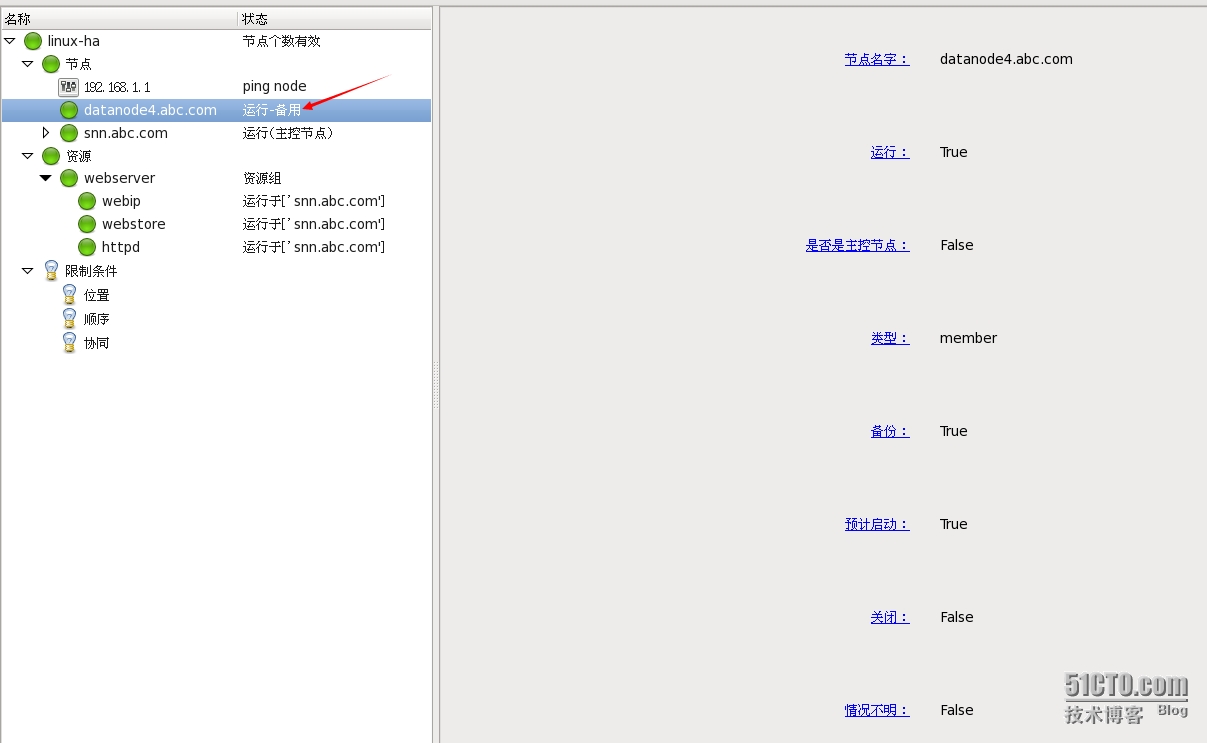Select the snn.abc.com tree row
The image size is (1207, 743).
216,133
